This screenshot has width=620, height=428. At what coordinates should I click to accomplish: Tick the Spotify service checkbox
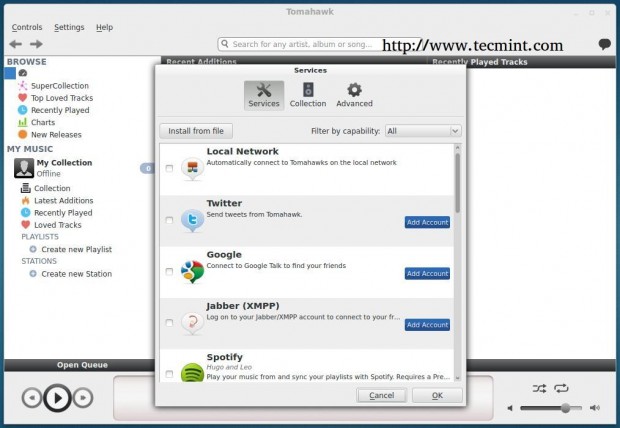169,373
